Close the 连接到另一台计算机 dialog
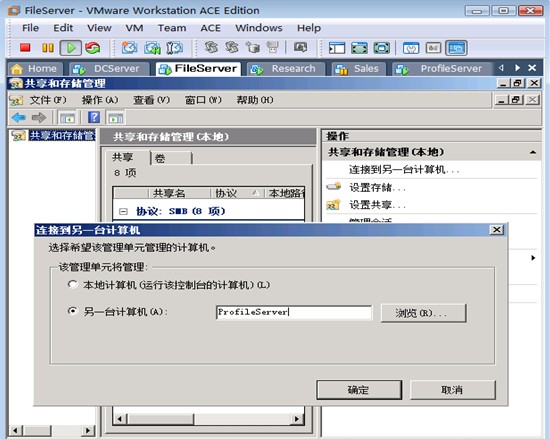This screenshot has width=550, height=439. [496, 230]
